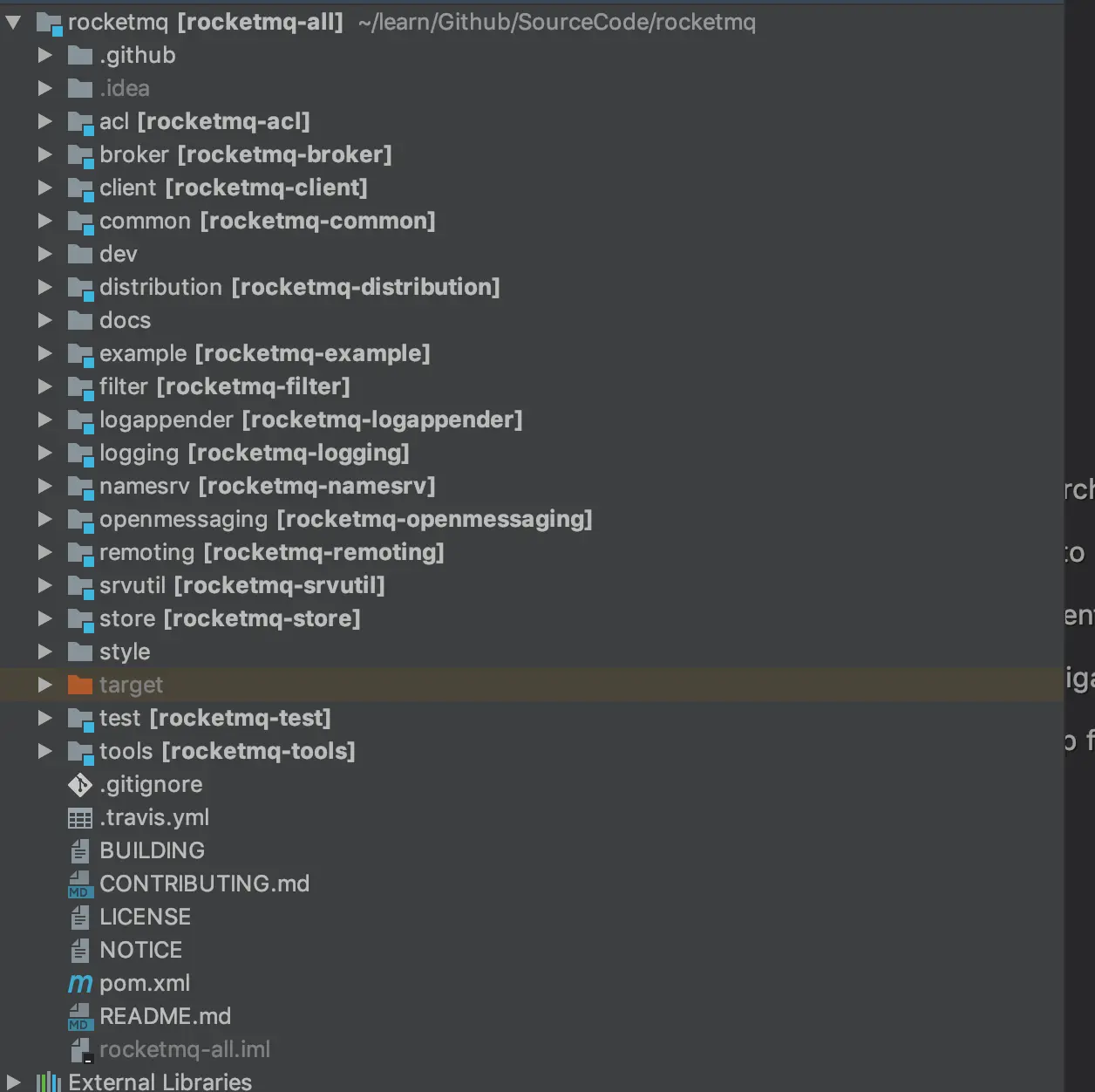Click the logappender module folder icon
Viewport: 1095px width, 1092px height.
coord(81,421)
